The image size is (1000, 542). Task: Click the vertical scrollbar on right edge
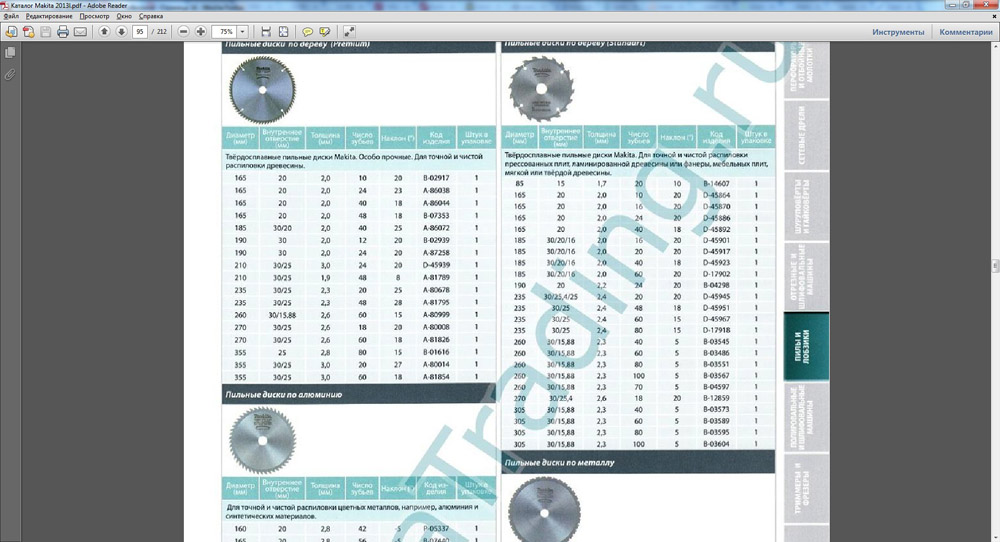coord(996,265)
